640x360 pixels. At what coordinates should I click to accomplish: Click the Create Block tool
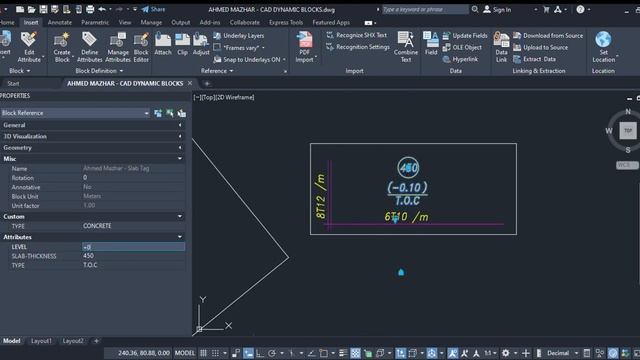(62, 47)
